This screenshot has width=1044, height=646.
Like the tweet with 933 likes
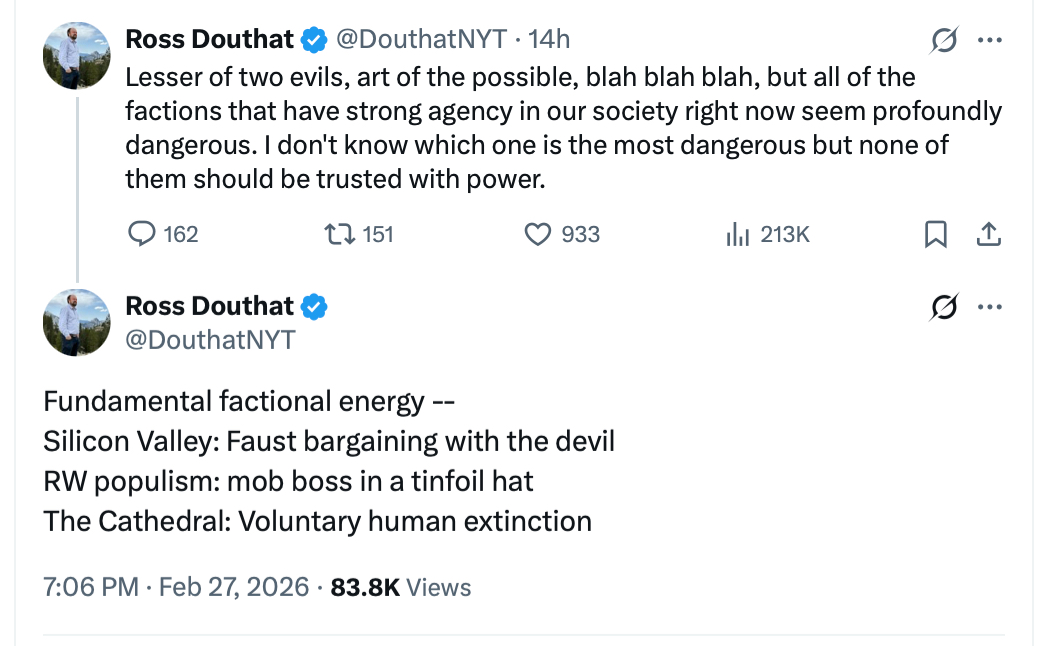tap(539, 234)
